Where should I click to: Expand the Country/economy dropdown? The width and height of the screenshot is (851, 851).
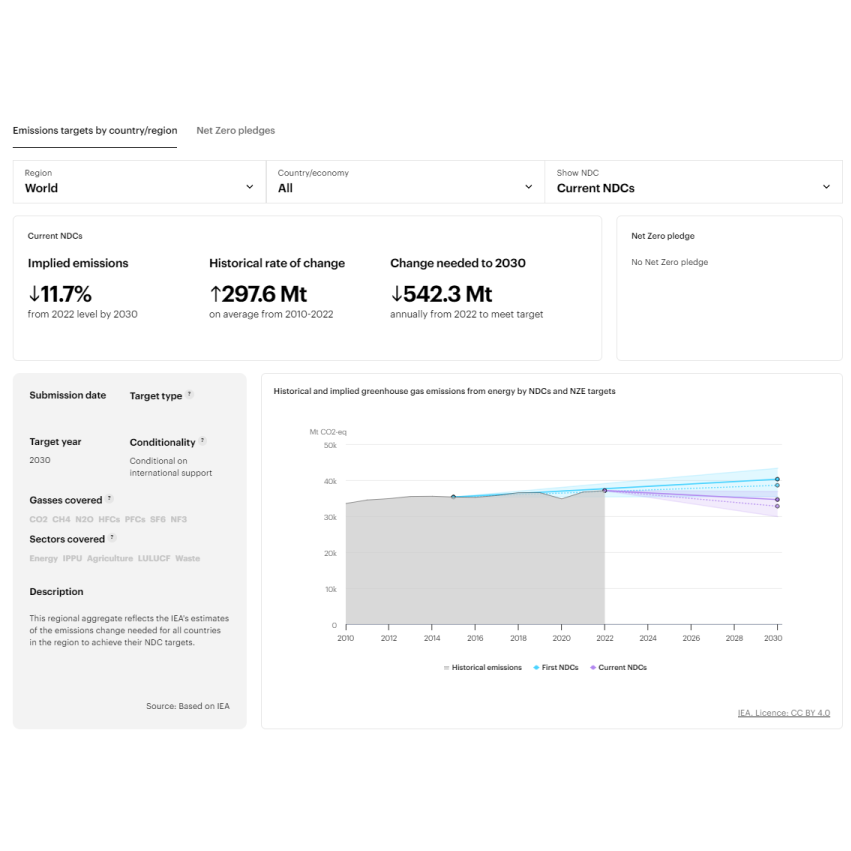[x=405, y=181]
